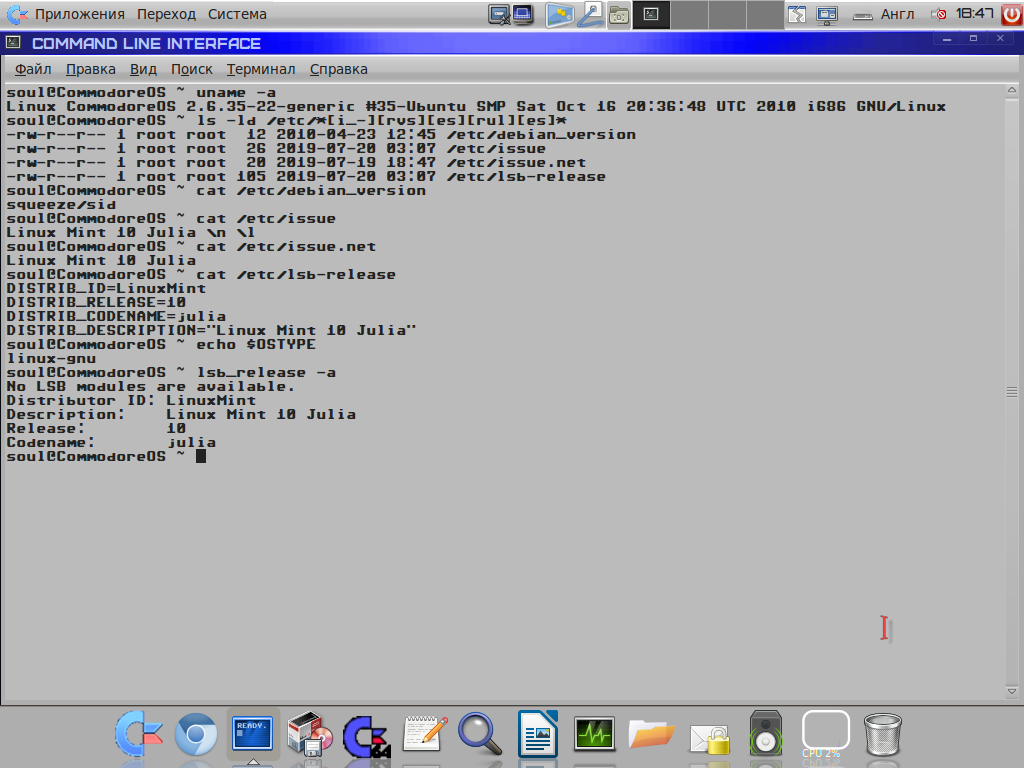The image size is (1024, 768).
Task: Open the Терминал menu
Action: coord(261,69)
